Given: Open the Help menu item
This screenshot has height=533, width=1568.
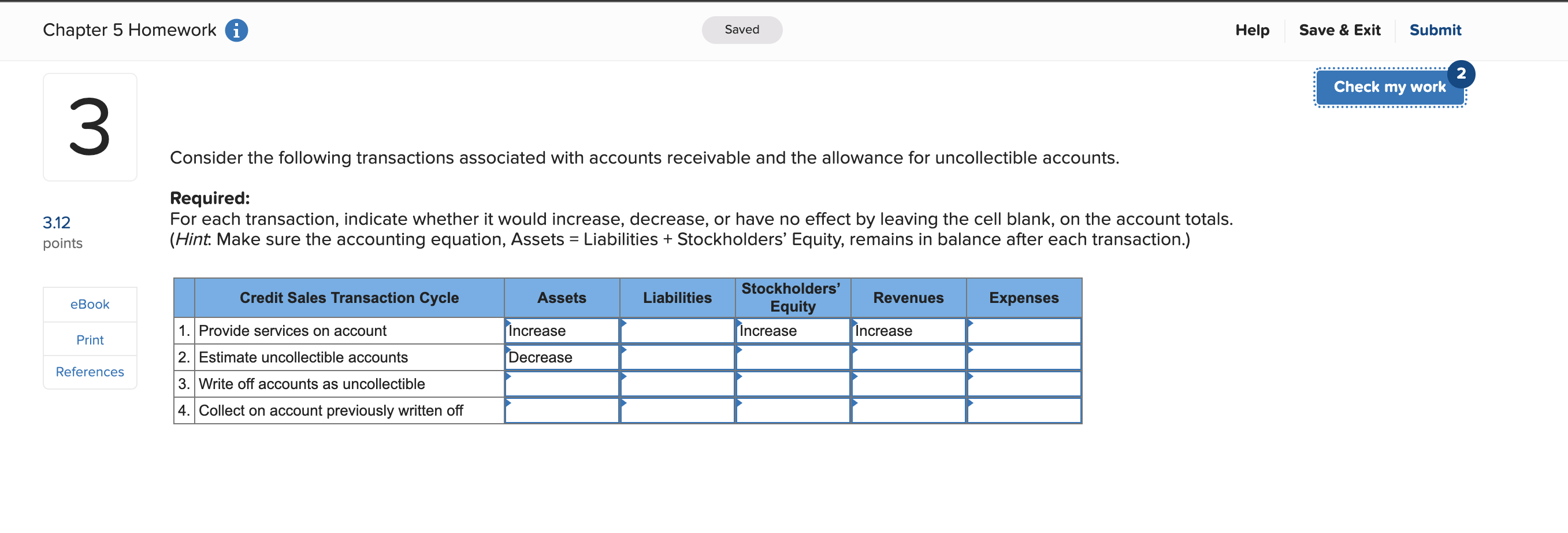Looking at the screenshot, I should coord(1252,30).
